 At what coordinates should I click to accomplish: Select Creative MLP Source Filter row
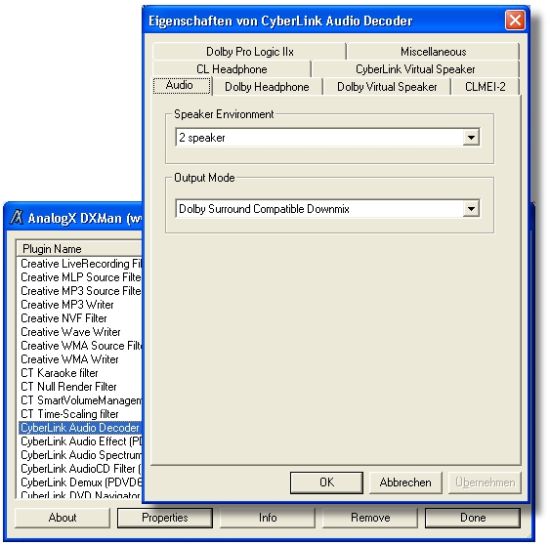(80, 277)
